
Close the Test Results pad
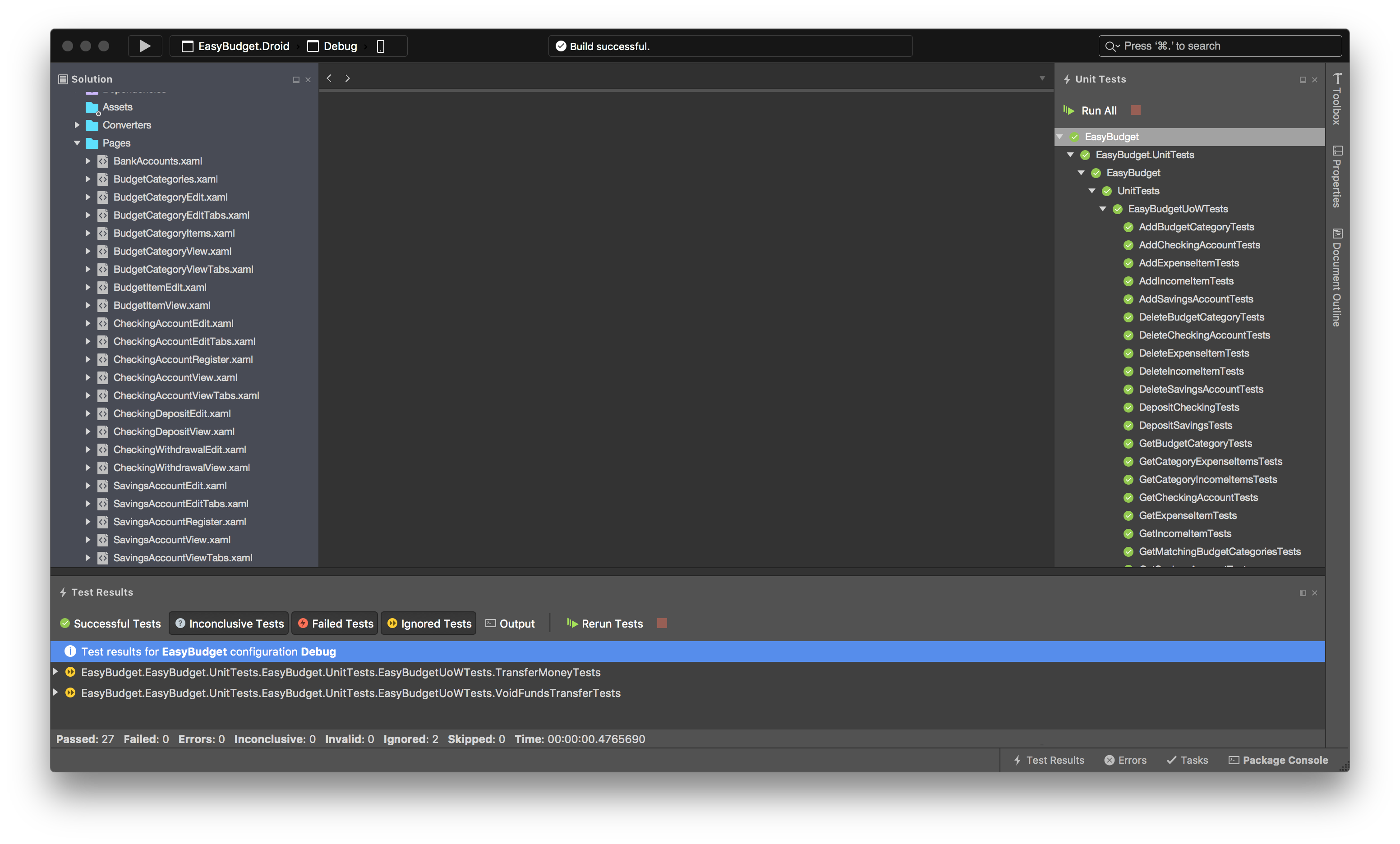pyautogui.click(x=1315, y=593)
